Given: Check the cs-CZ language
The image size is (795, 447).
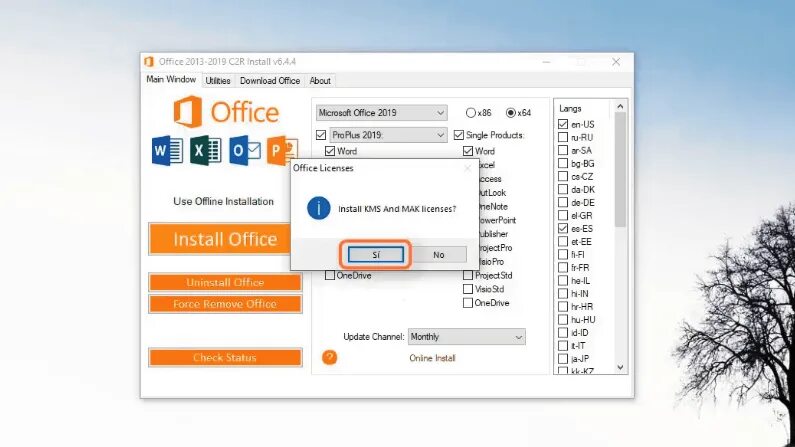Looking at the screenshot, I should 563,176.
